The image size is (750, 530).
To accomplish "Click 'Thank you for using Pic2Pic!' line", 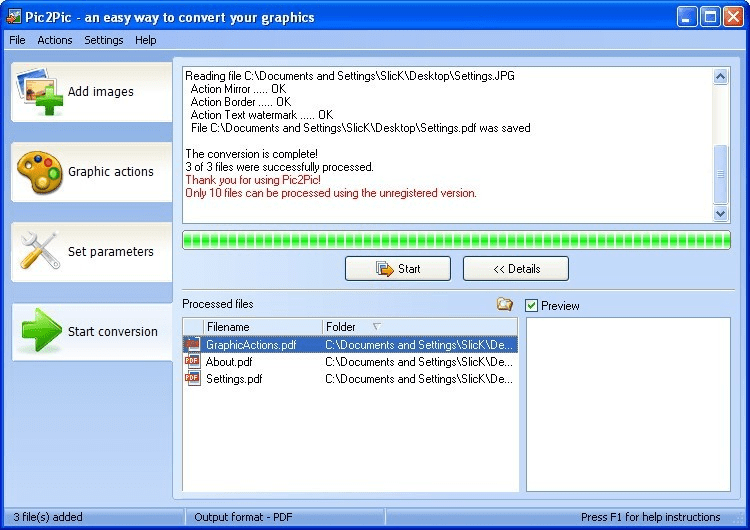I will [253, 180].
